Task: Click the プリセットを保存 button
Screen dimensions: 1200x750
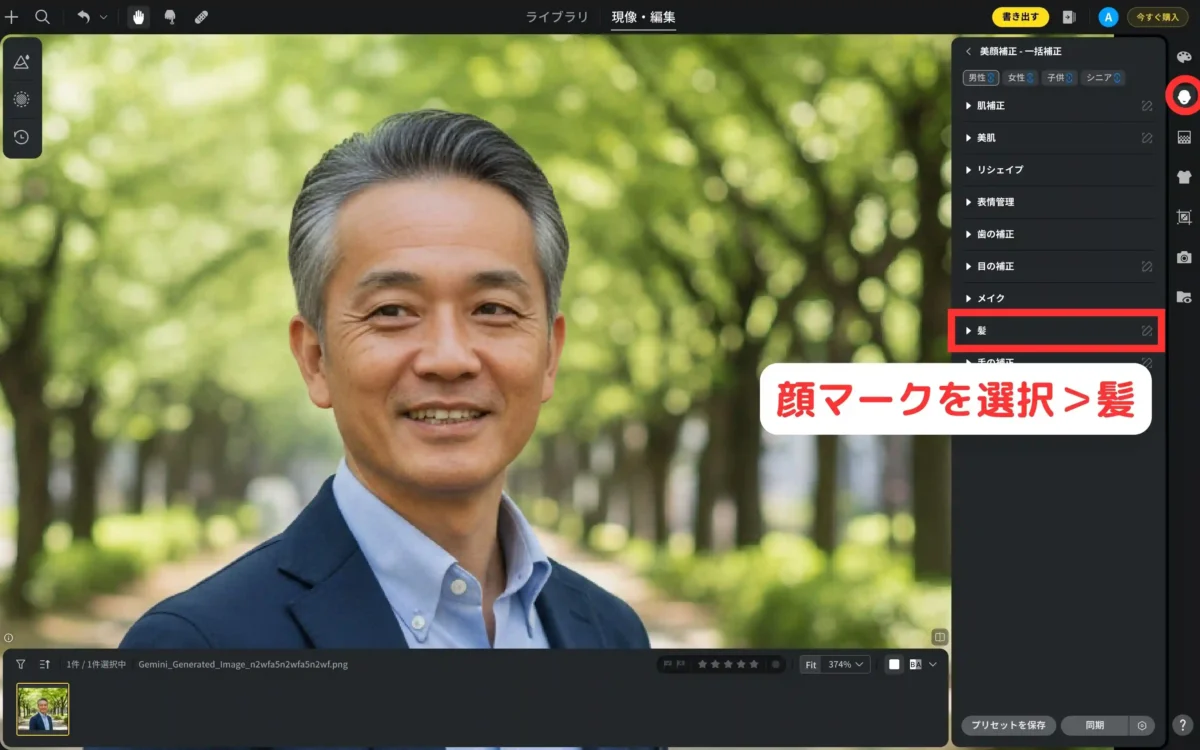Action: [x=1008, y=726]
